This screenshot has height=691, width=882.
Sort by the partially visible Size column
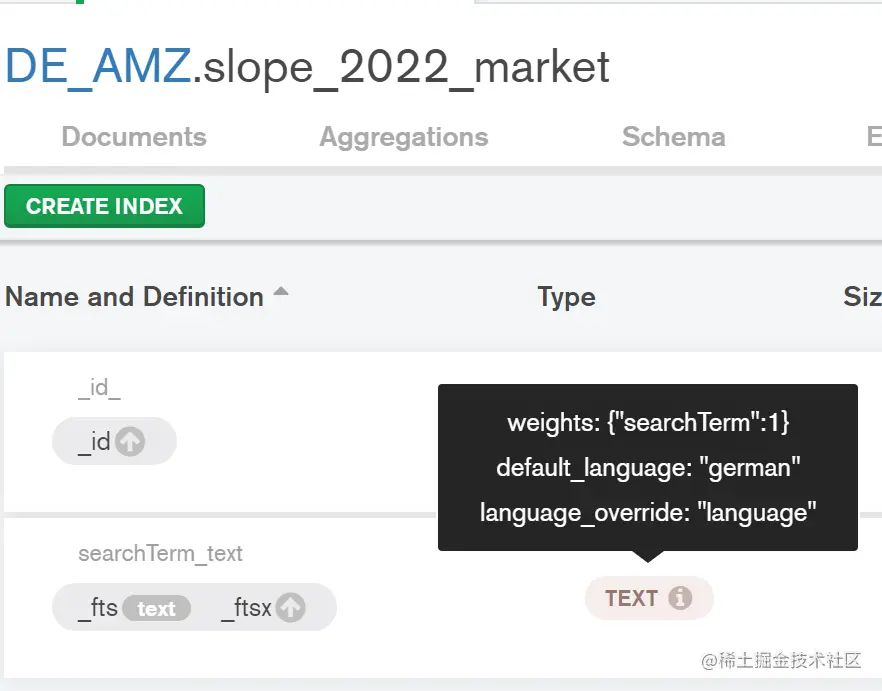(x=862, y=297)
